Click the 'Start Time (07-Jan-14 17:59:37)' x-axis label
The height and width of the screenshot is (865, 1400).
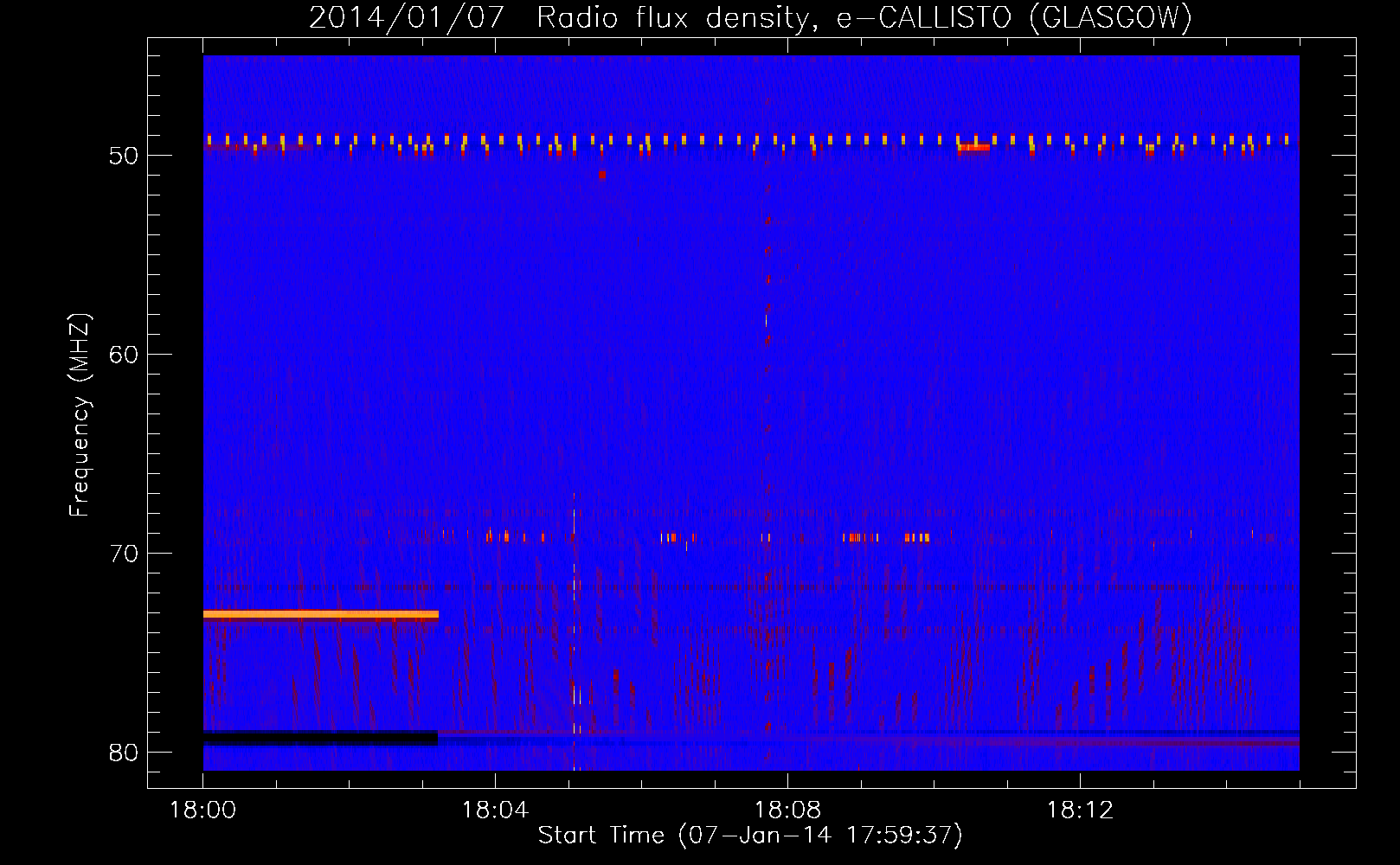click(x=750, y=836)
